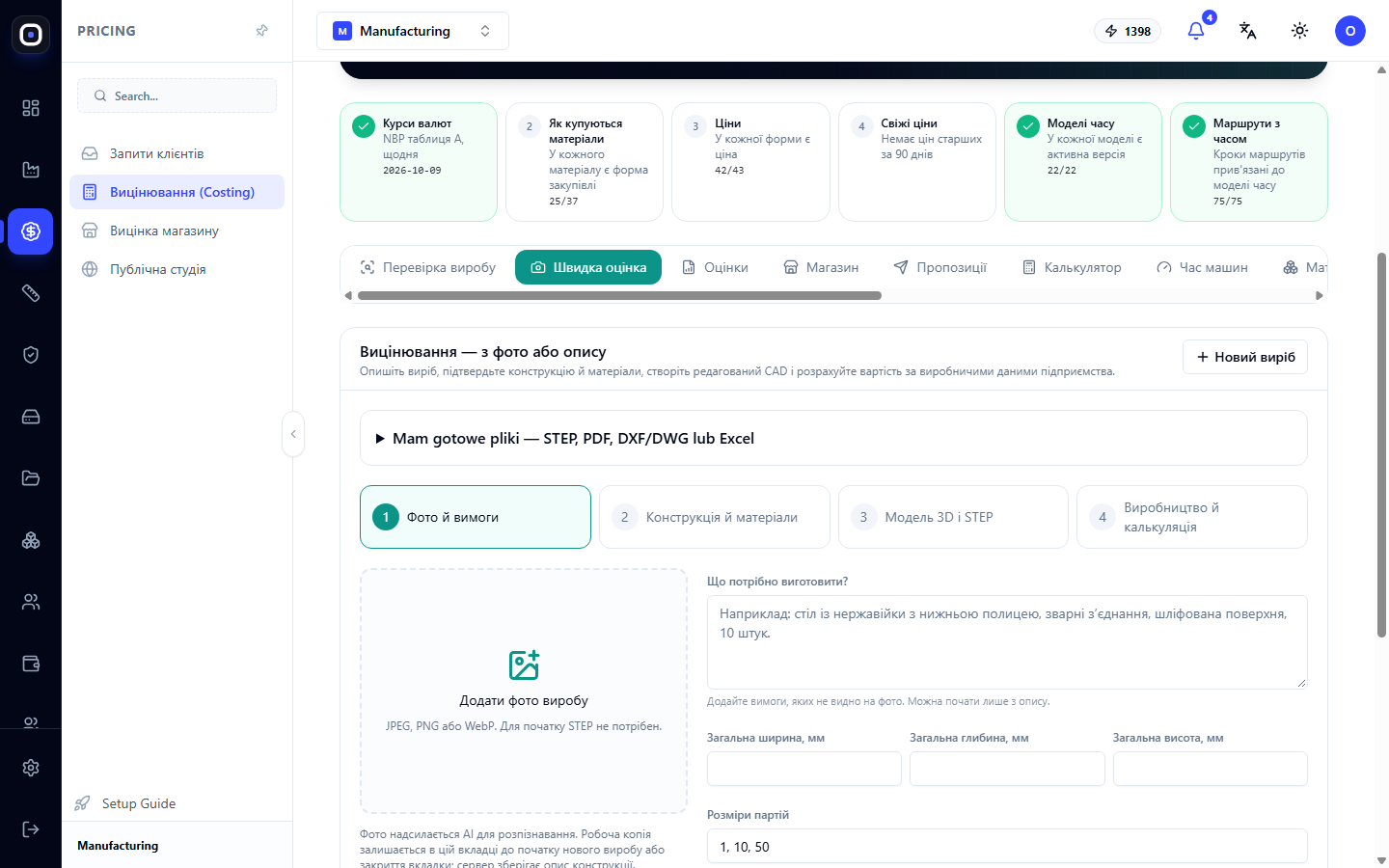Select the Швидка оцінка tab

tap(588, 267)
